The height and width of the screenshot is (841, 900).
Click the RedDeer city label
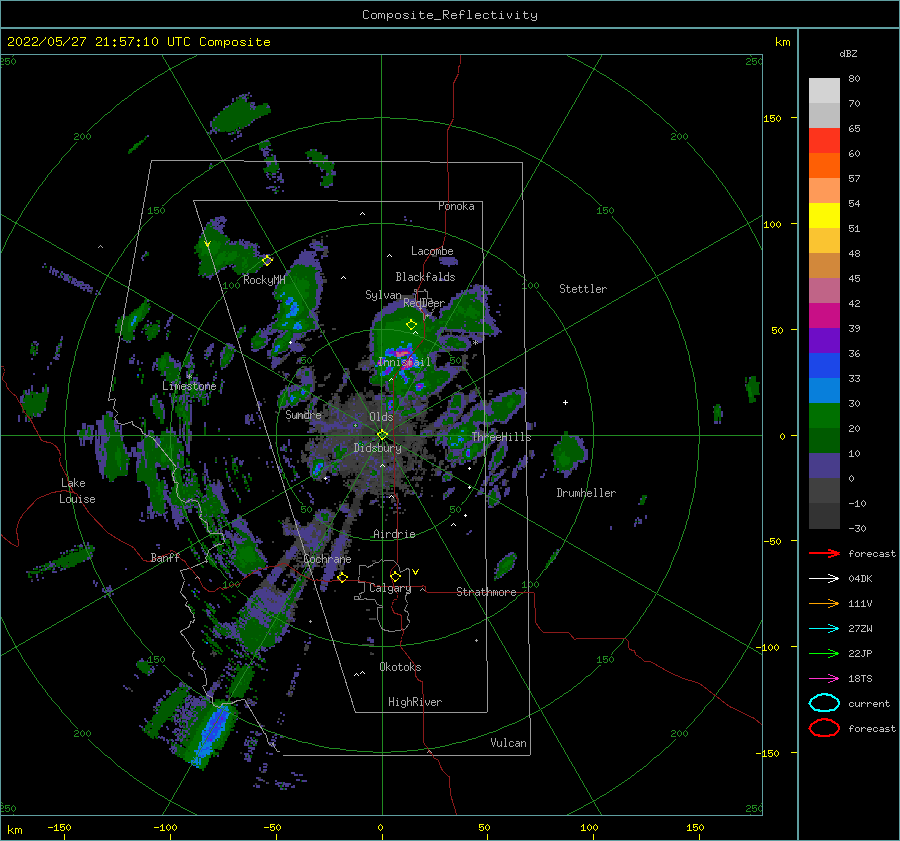424,303
